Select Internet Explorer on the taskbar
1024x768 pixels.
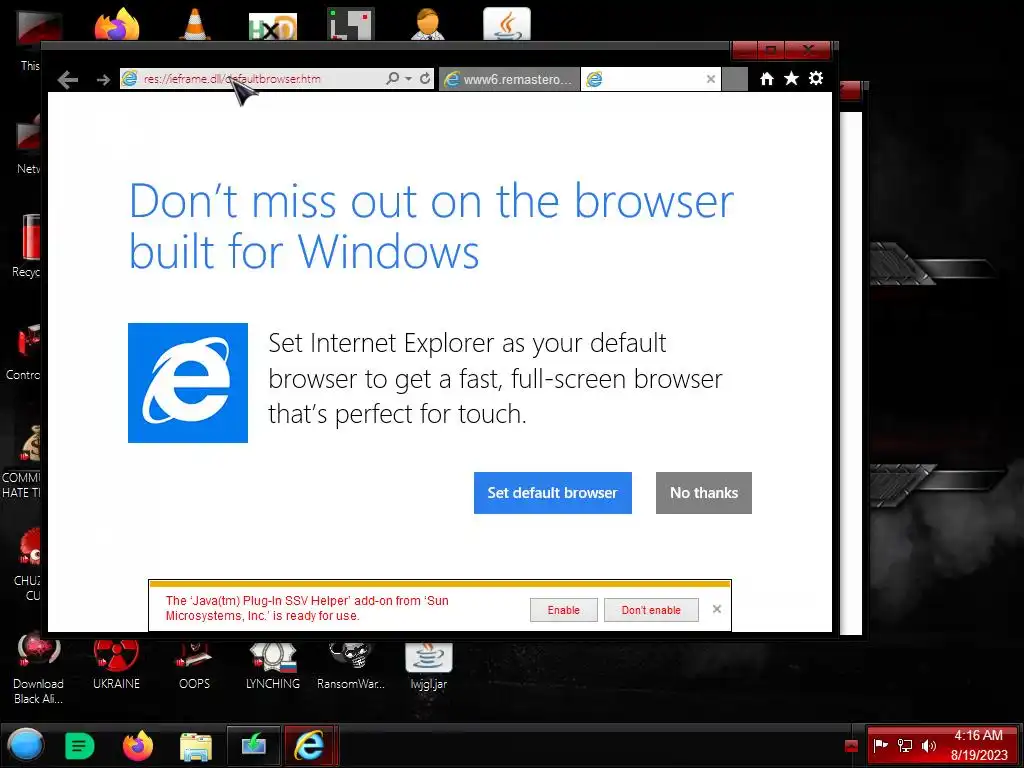click(310, 745)
